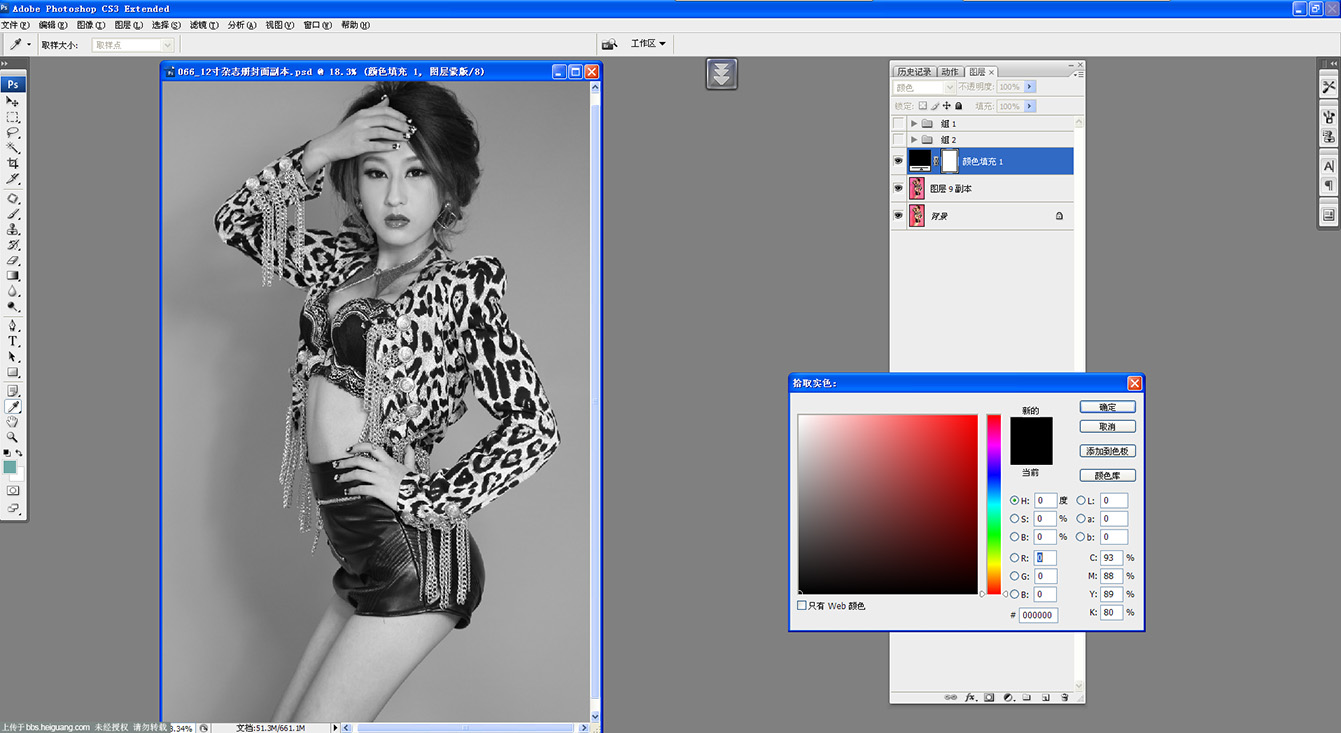Select the Move tool
This screenshot has width=1341, height=733.
[x=13, y=101]
